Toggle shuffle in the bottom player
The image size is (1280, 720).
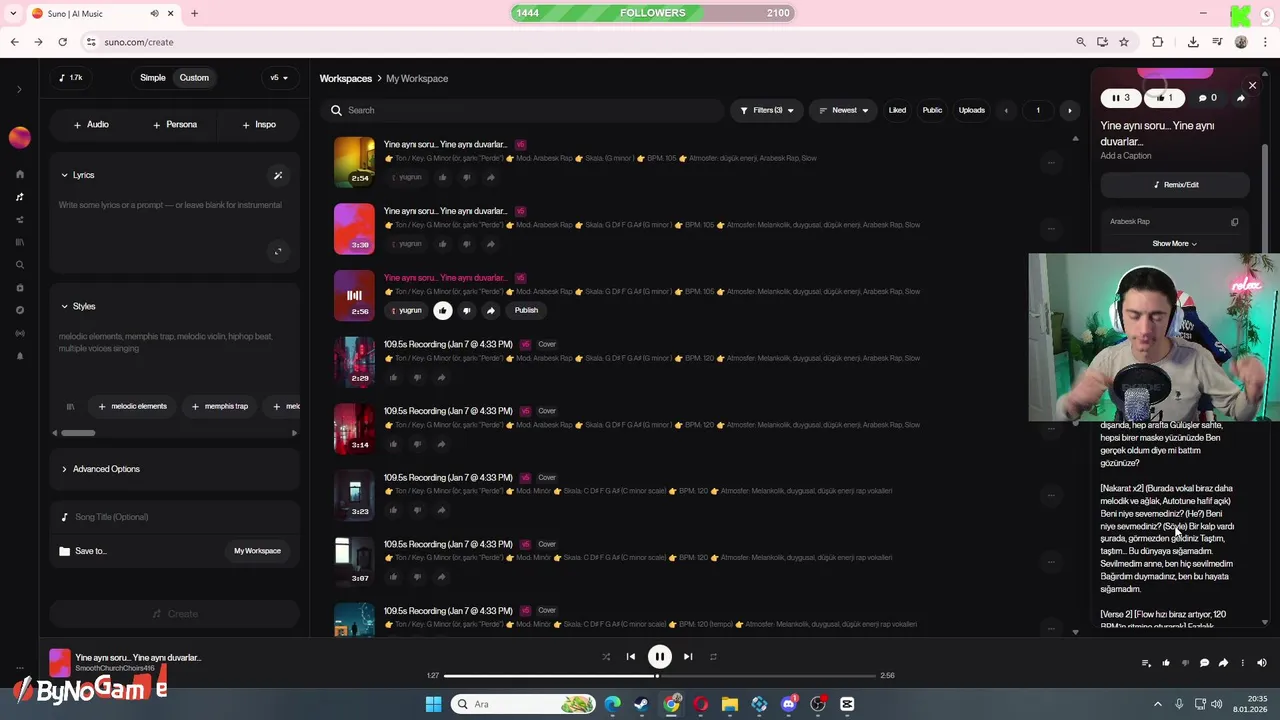[605, 657]
